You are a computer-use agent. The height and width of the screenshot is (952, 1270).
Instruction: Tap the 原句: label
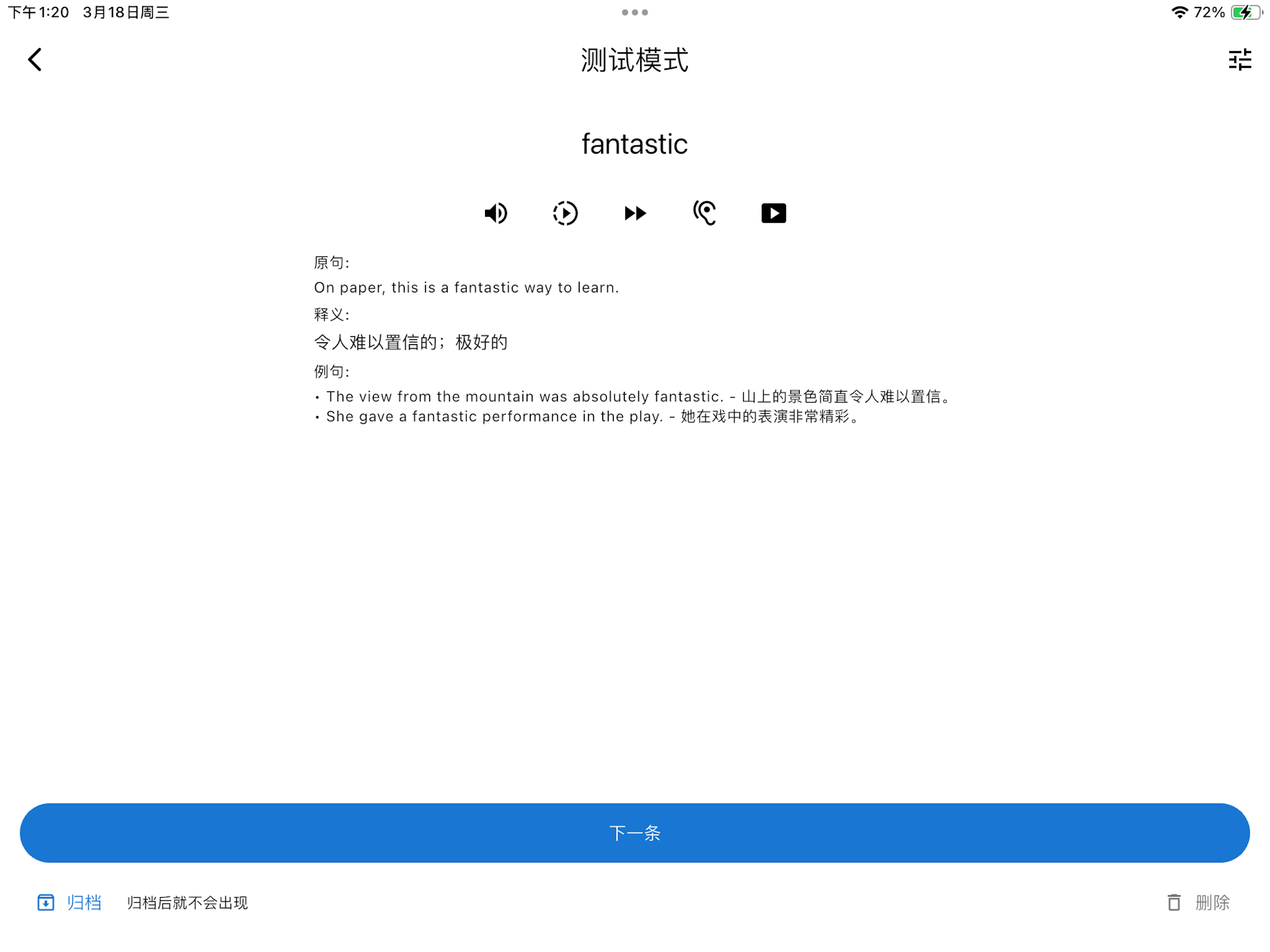point(332,263)
